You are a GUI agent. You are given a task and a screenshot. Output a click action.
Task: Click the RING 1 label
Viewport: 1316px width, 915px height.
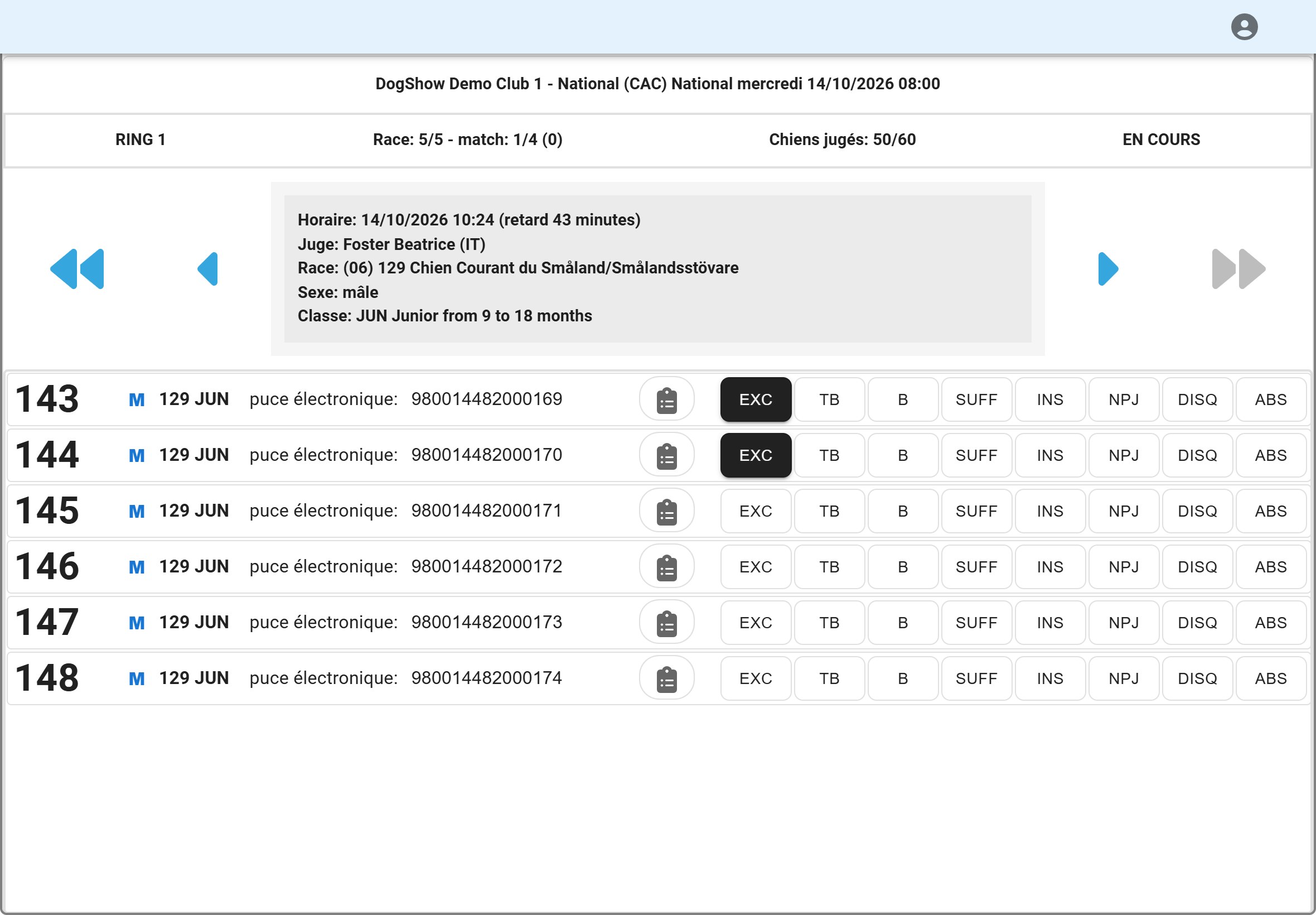click(141, 139)
